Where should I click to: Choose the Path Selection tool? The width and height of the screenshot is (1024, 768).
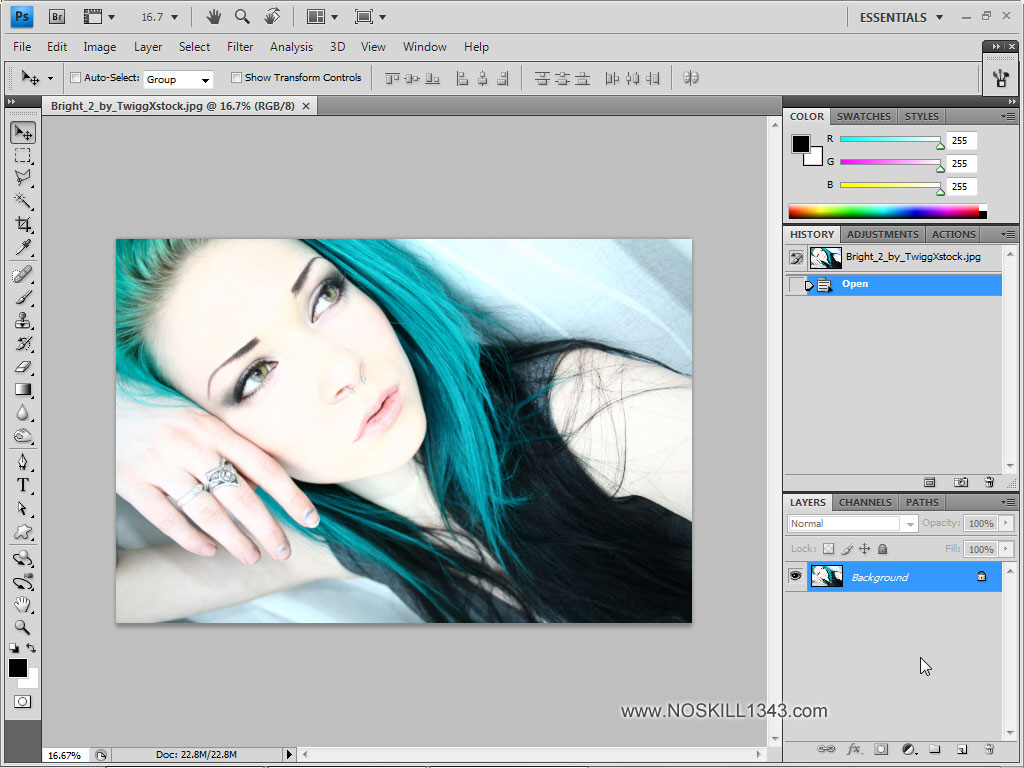coord(23,508)
